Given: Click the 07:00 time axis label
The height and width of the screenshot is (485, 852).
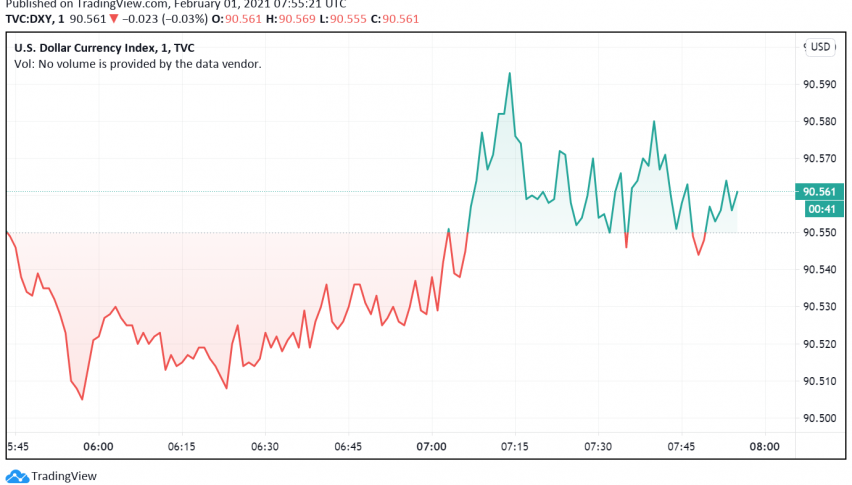Looking at the screenshot, I should coord(431,447).
